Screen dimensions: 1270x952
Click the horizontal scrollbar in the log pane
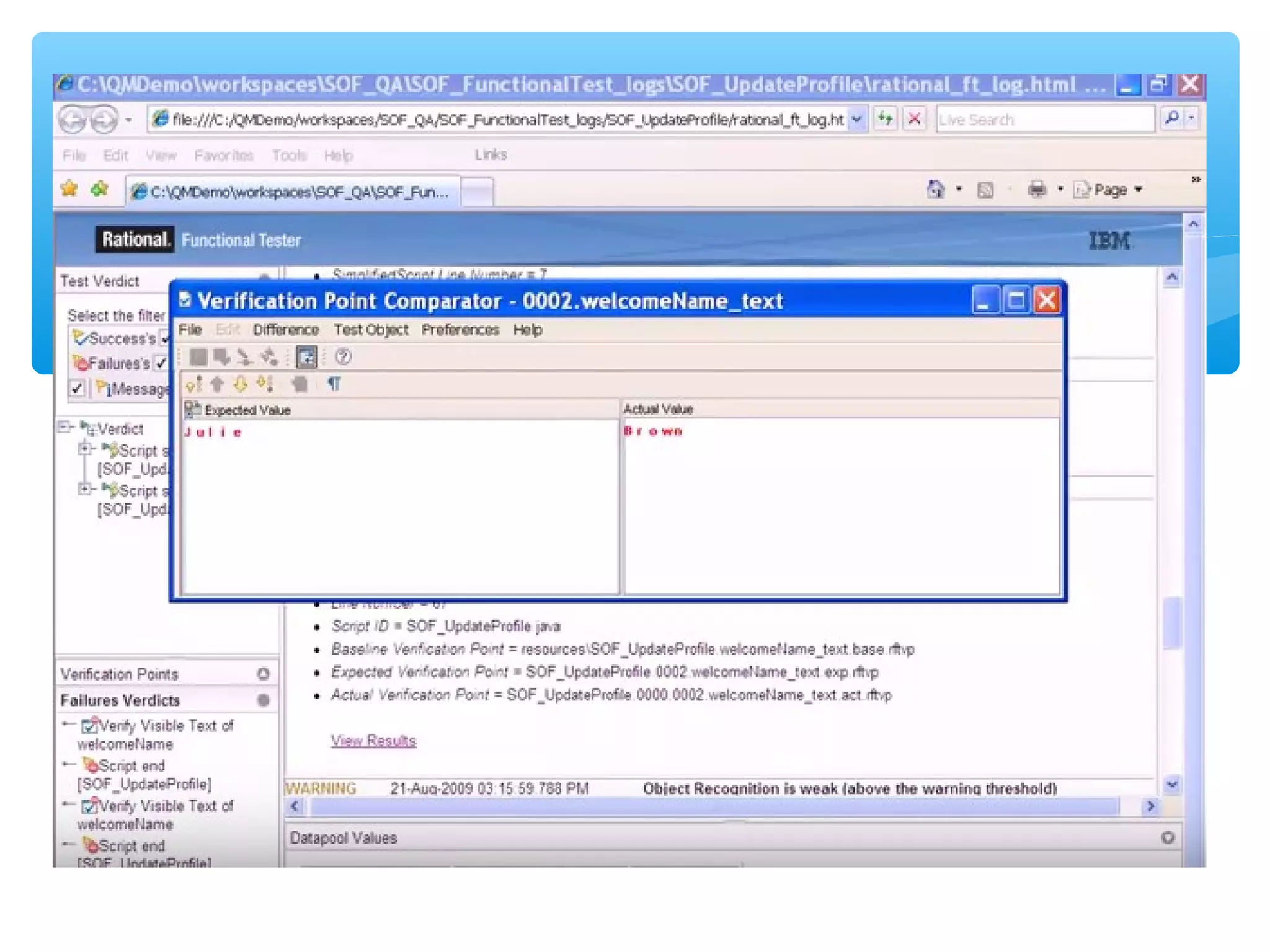coord(713,806)
